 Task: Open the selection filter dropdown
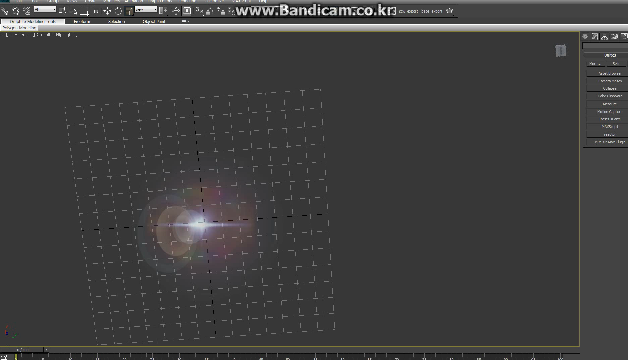[x=45, y=10]
